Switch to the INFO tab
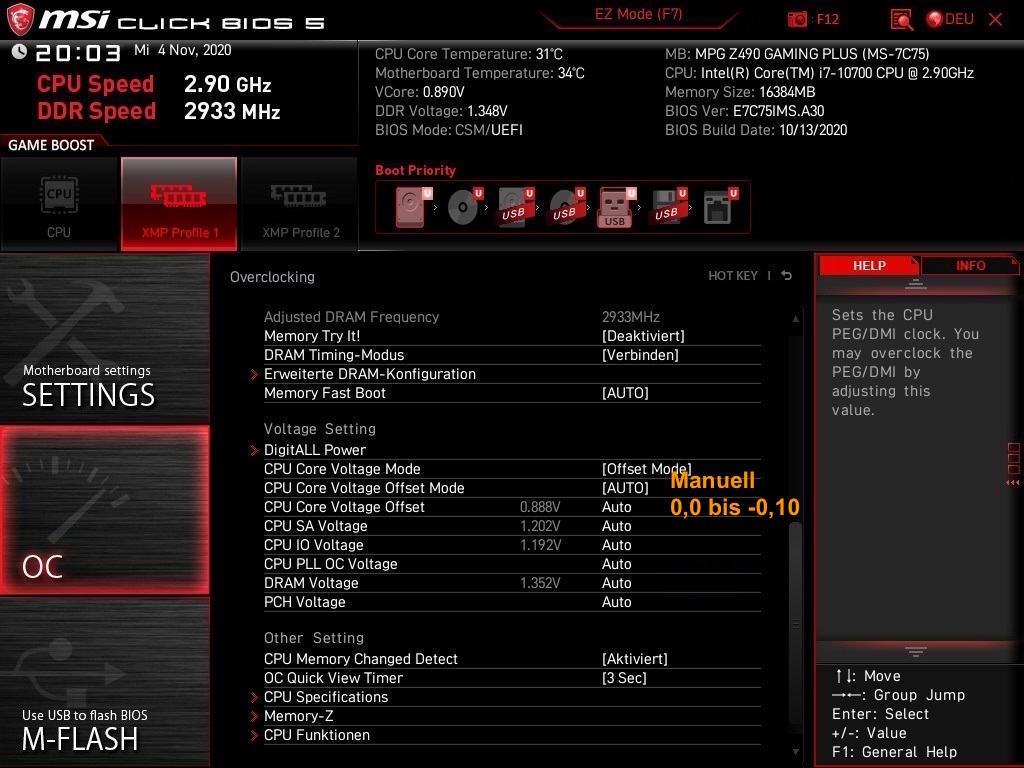The height and width of the screenshot is (768, 1024). (x=970, y=265)
